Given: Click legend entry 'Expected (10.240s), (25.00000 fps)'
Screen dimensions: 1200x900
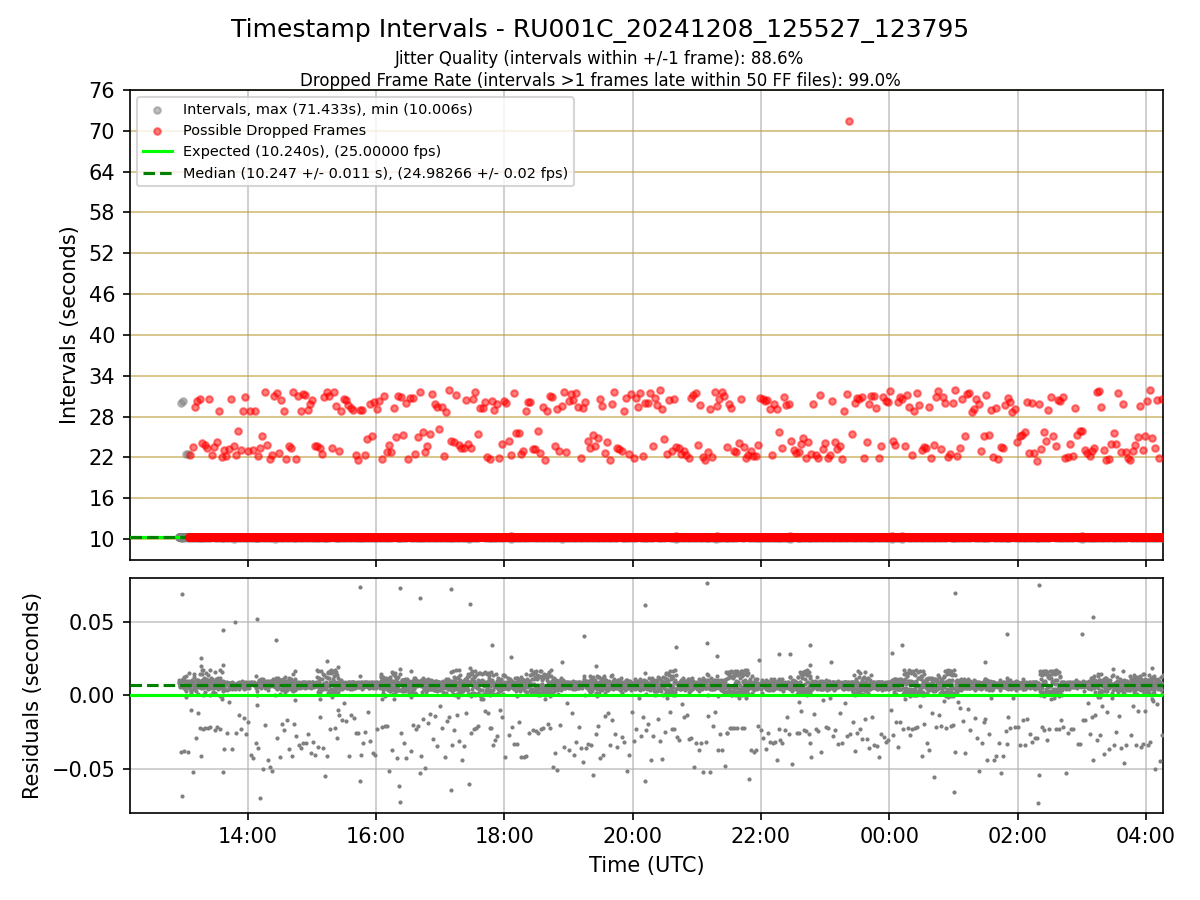Looking at the screenshot, I should (x=312, y=151).
